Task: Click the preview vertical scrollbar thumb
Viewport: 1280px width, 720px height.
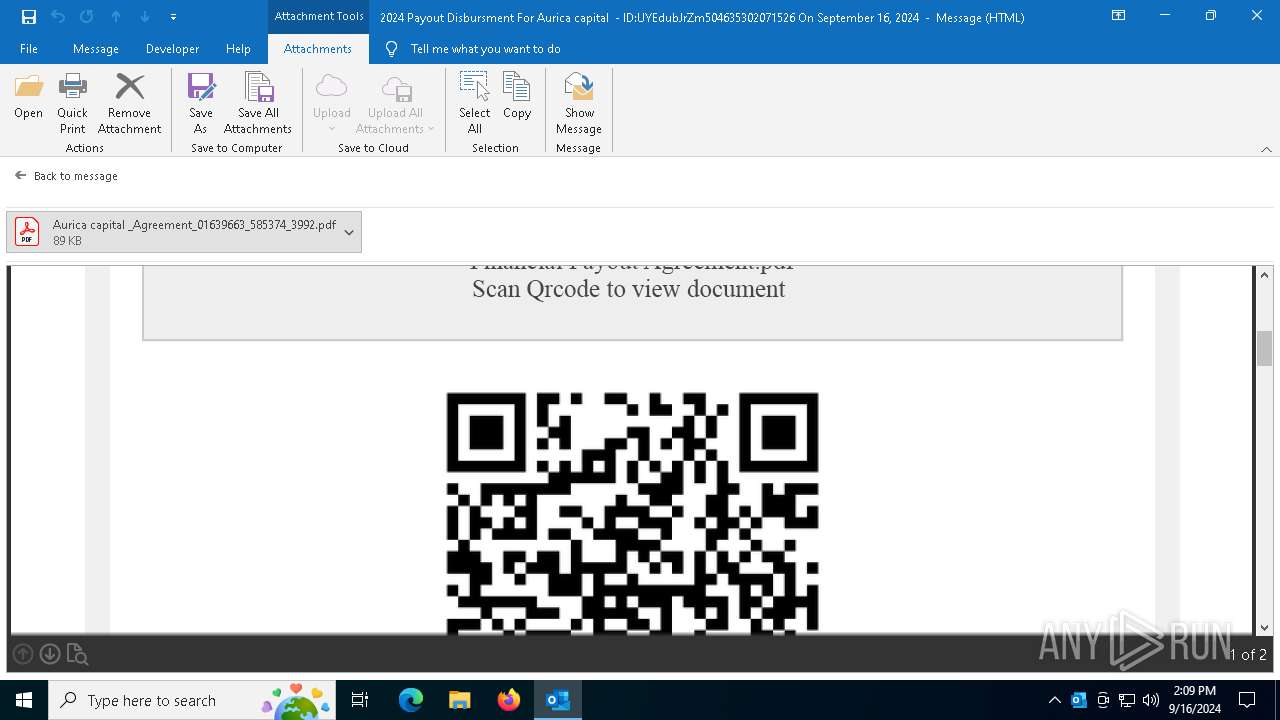Action: tap(1264, 348)
